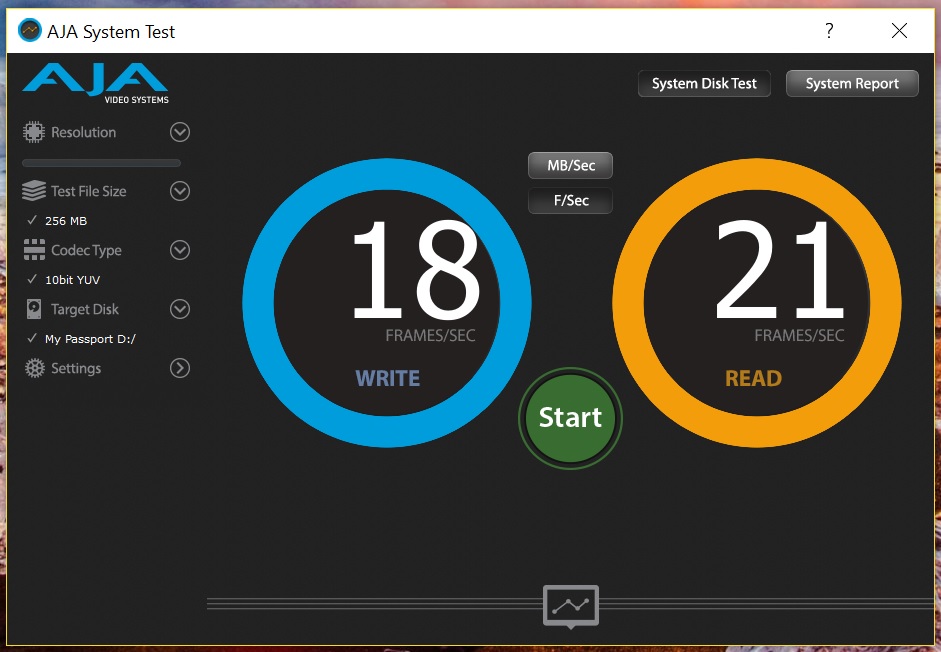Image resolution: width=941 pixels, height=652 pixels.
Task: Select the 10bit YUV checked option
Action: click(64, 280)
